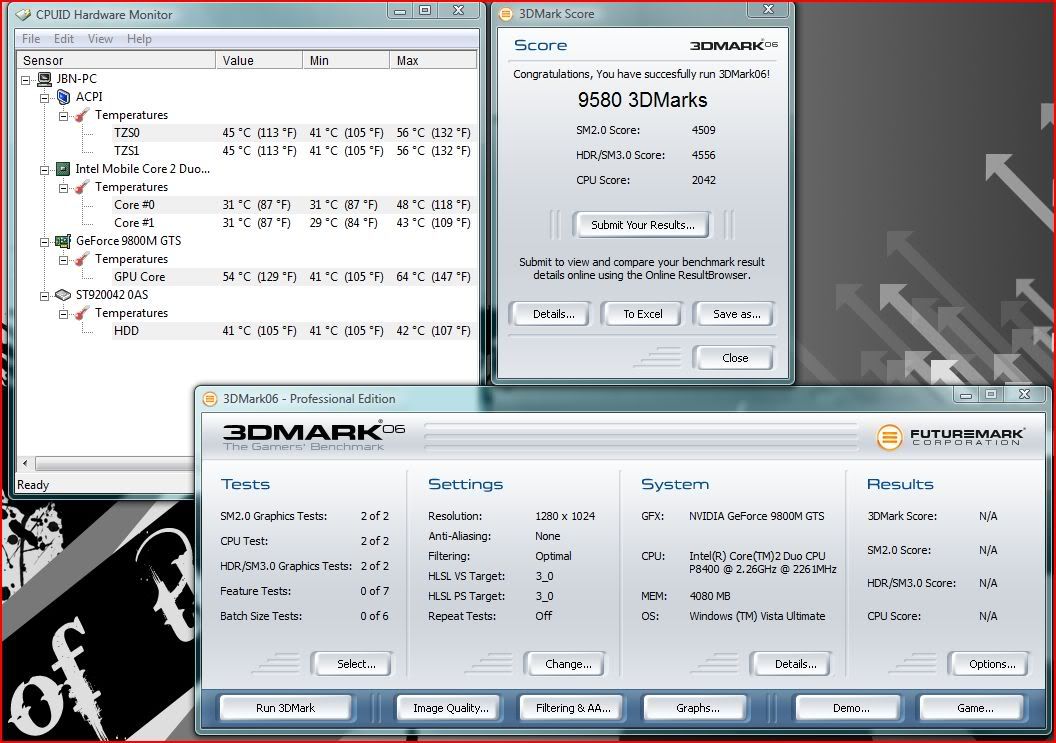
Task: Select the Core #1 sensor row
Action: (x=293, y=223)
